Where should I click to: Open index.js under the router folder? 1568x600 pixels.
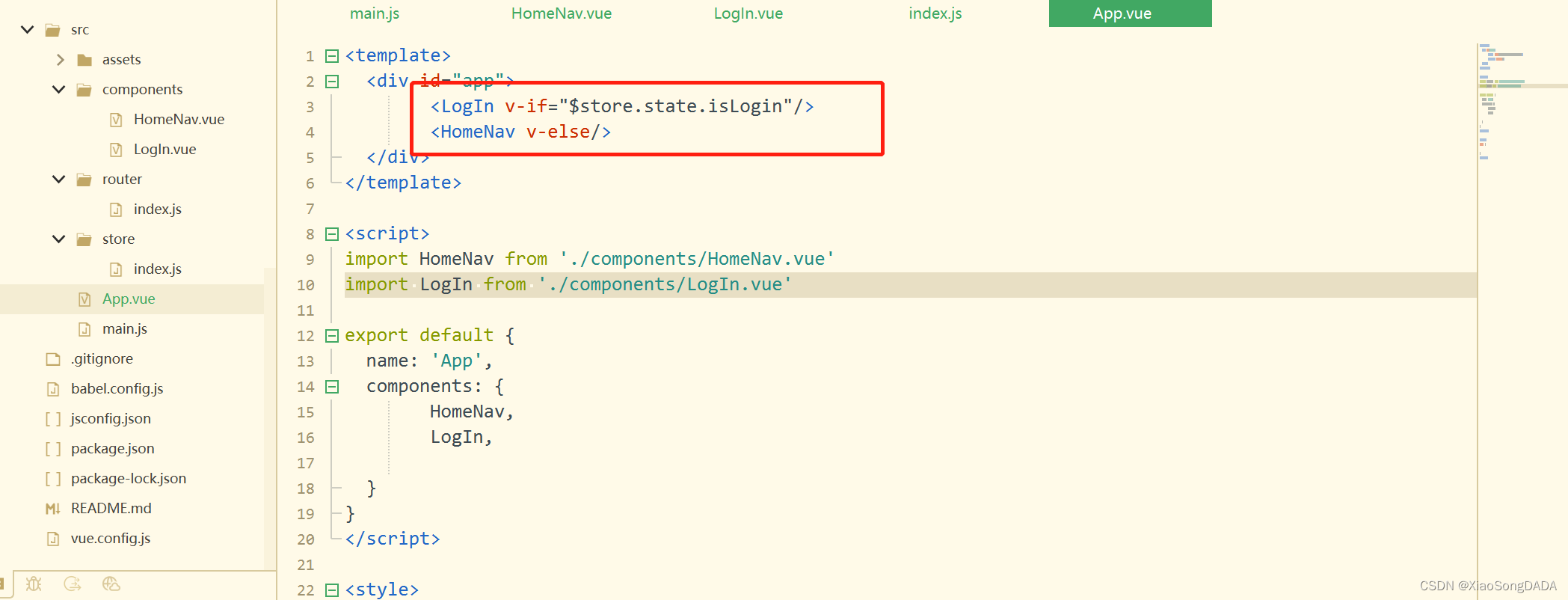(x=157, y=209)
